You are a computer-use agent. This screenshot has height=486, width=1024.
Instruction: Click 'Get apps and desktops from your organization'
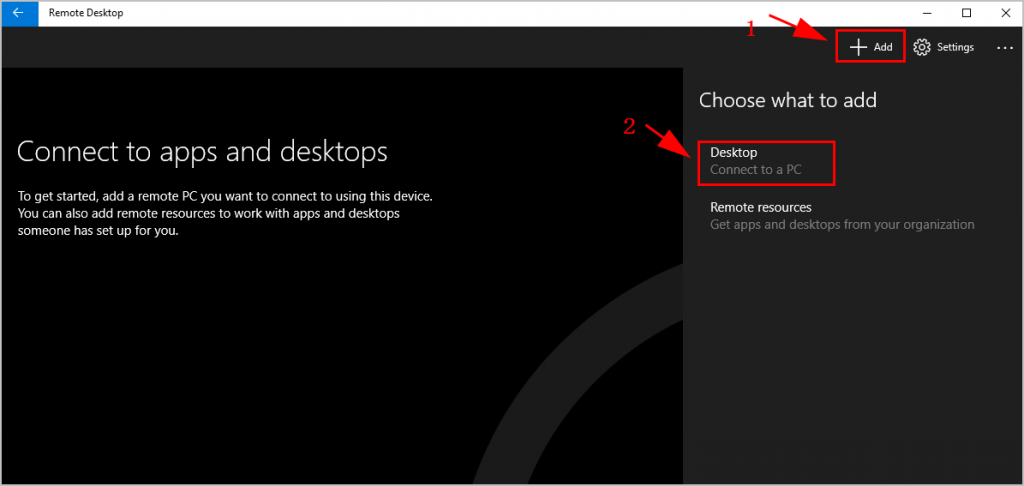tap(842, 225)
